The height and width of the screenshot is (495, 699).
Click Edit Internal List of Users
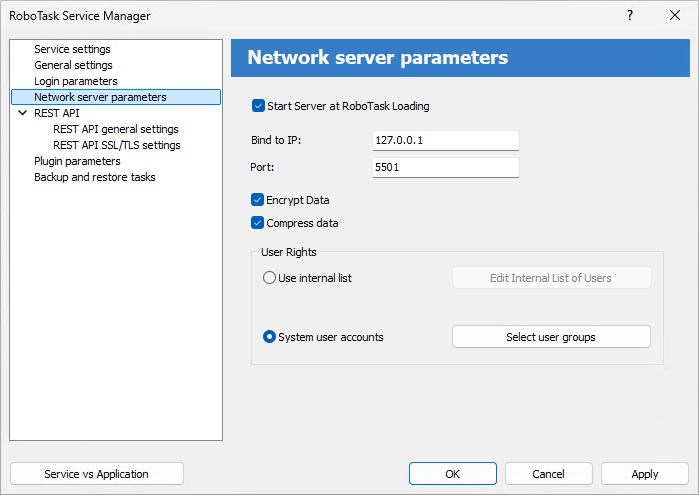pos(551,278)
